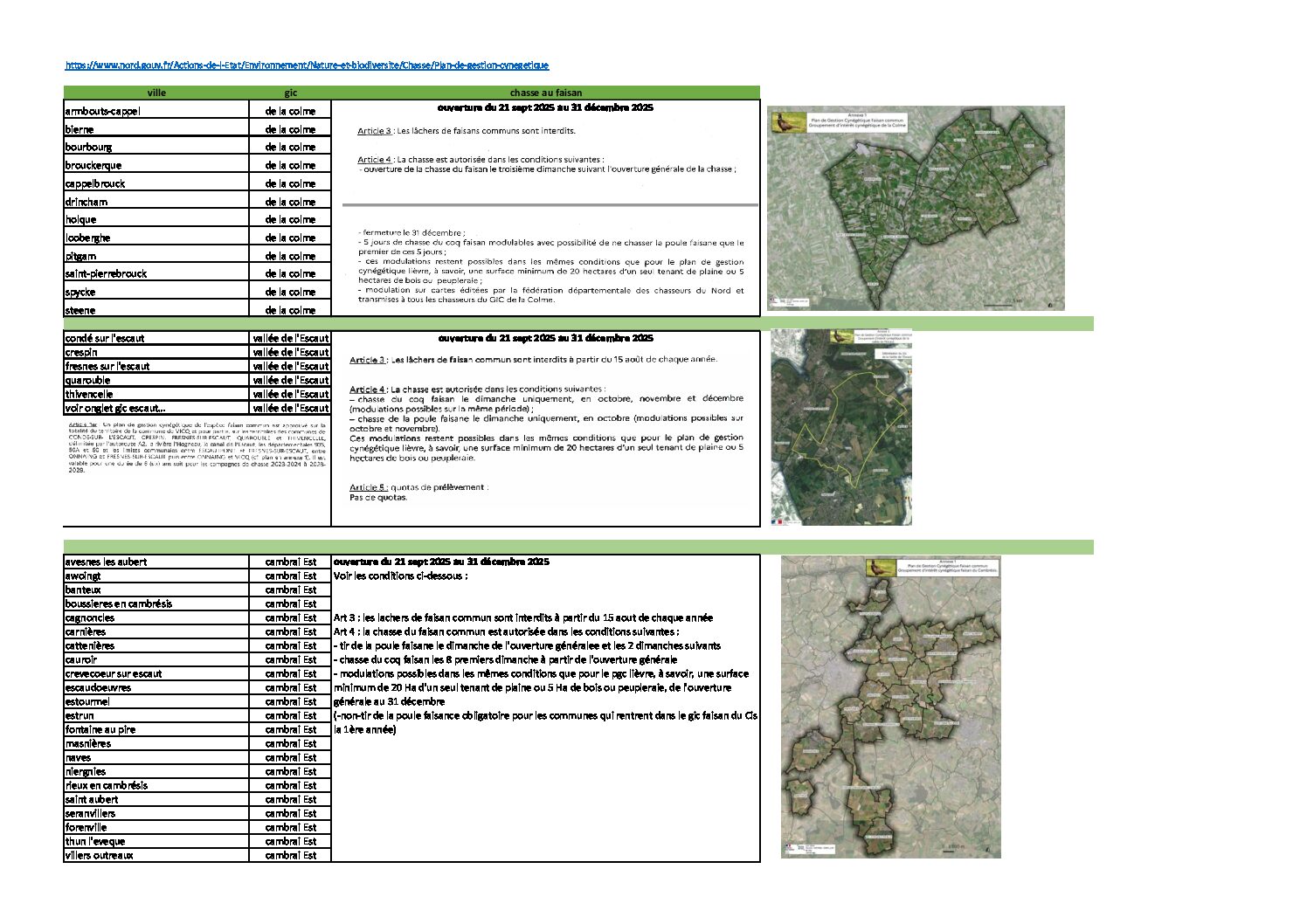Select the 'chasse au faisan' header cell

pyautogui.click(x=545, y=93)
